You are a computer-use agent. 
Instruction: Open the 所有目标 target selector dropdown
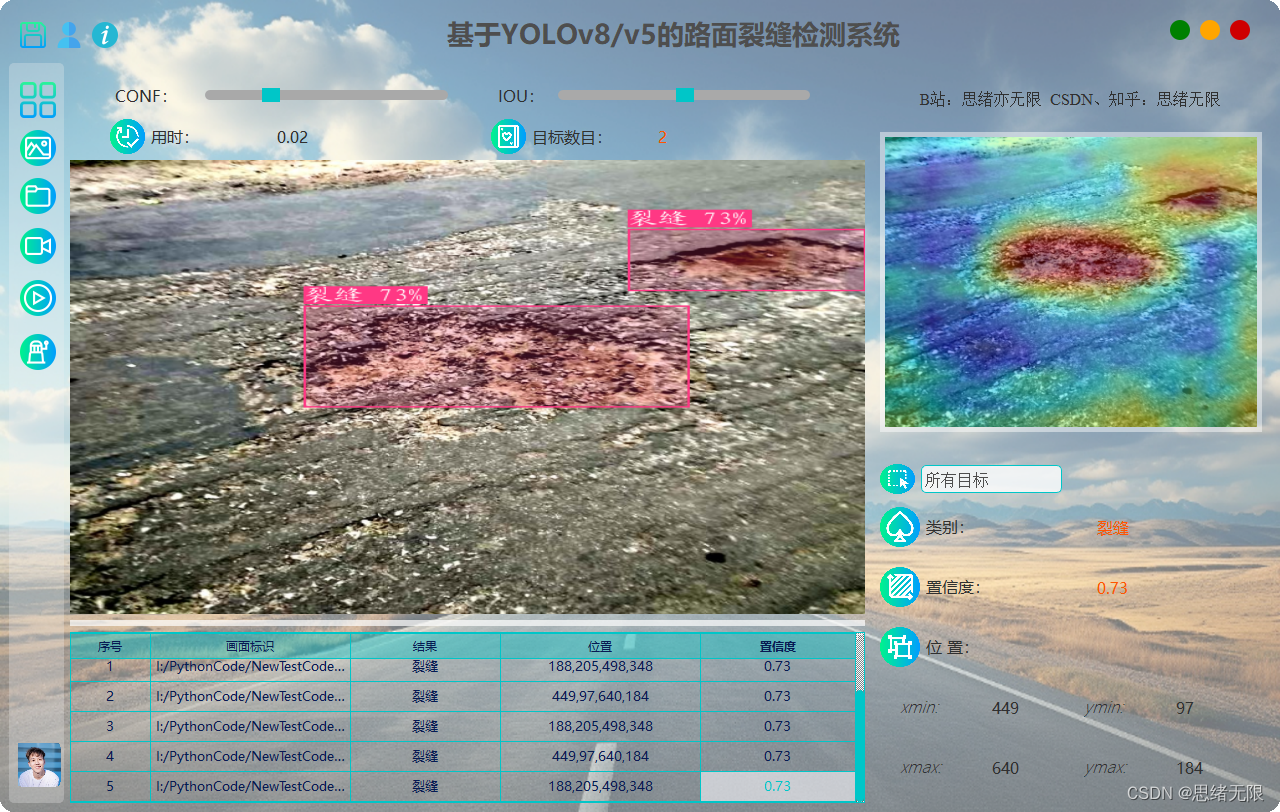[x=990, y=479]
